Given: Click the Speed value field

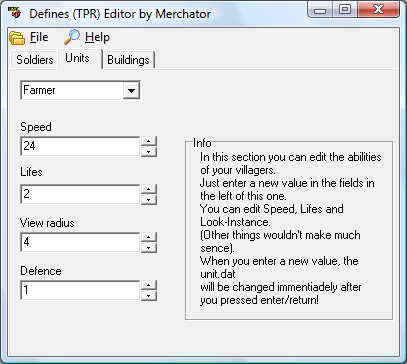Looking at the screenshot, I should [x=80, y=146].
